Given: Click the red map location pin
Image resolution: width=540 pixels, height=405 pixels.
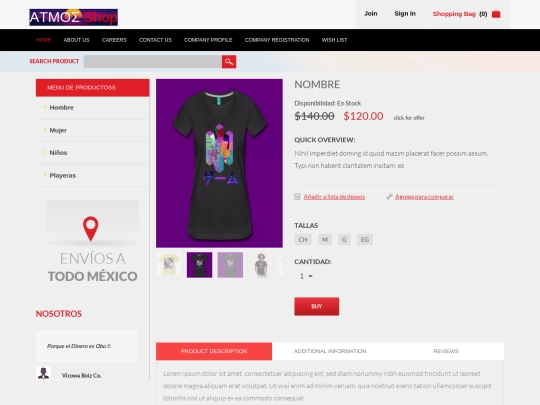Looking at the screenshot, I should pyautogui.click(x=91, y=228).
